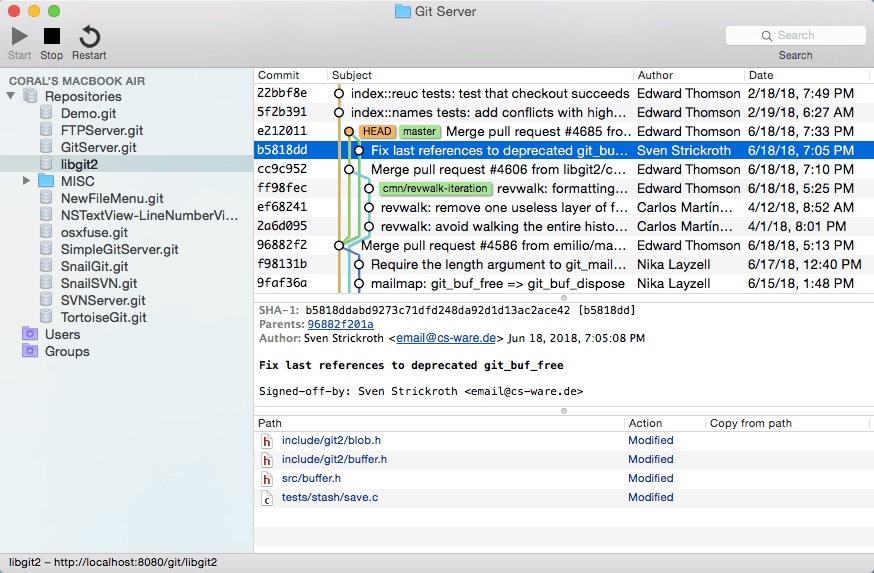The height and width of the screenshot is (573, 874).
Task: Select commit ef68241 revwalk remove useless layer
Action: 562,207
